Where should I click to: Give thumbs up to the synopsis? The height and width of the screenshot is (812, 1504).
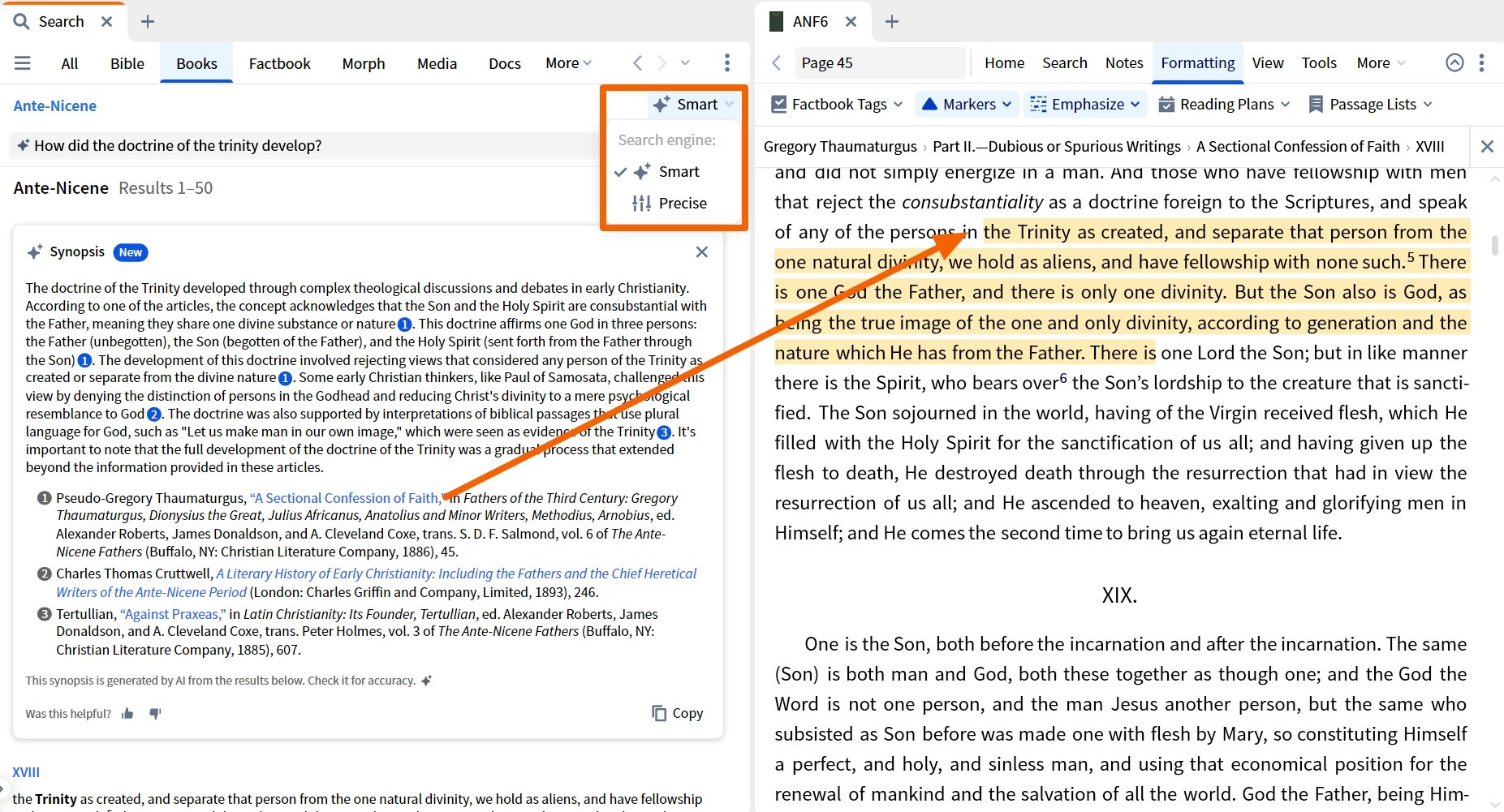click(x=127, y=714)
